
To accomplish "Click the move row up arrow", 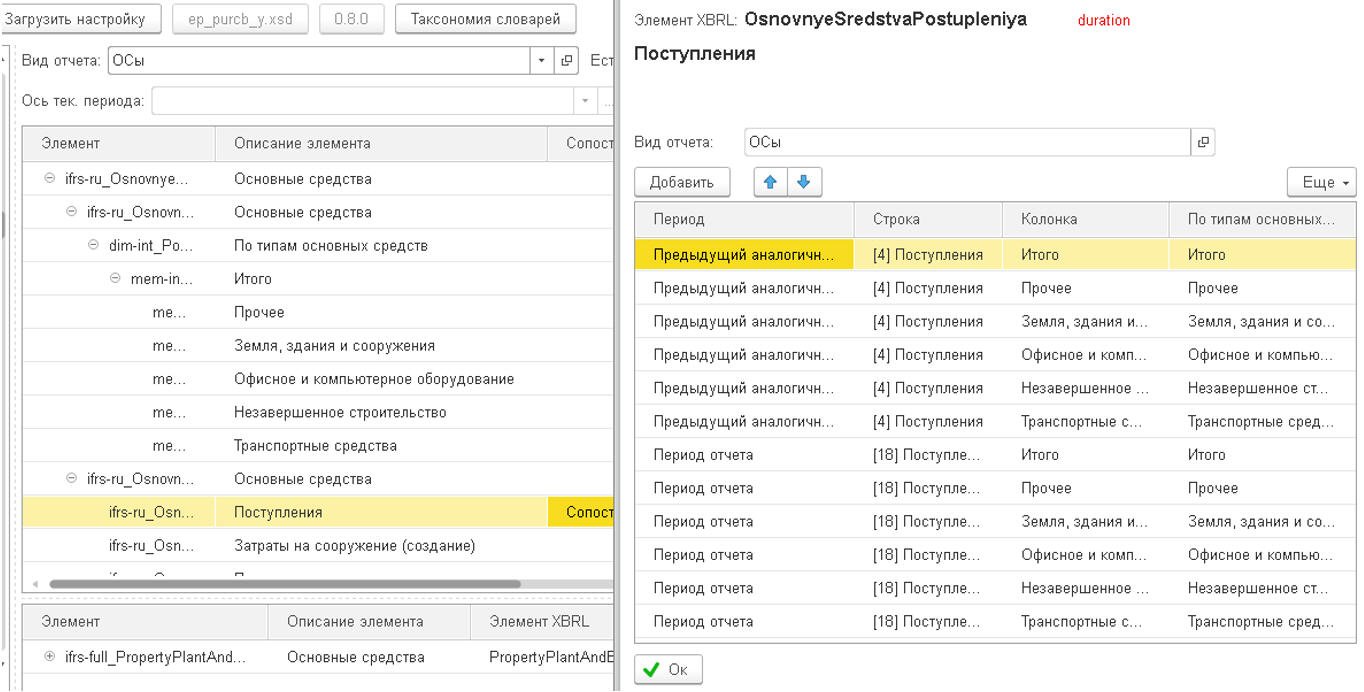I will click(770, 182).
